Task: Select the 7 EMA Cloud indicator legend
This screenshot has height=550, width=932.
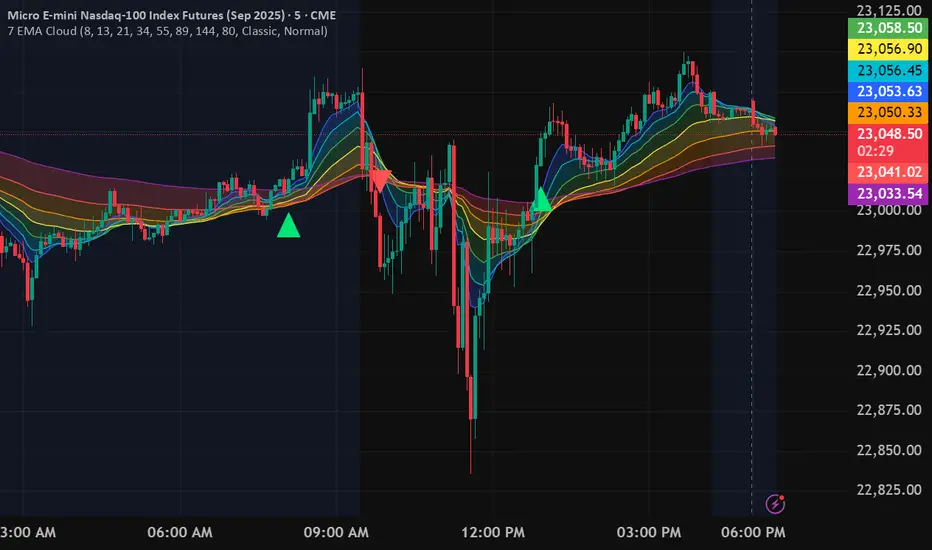Action: 167,31
